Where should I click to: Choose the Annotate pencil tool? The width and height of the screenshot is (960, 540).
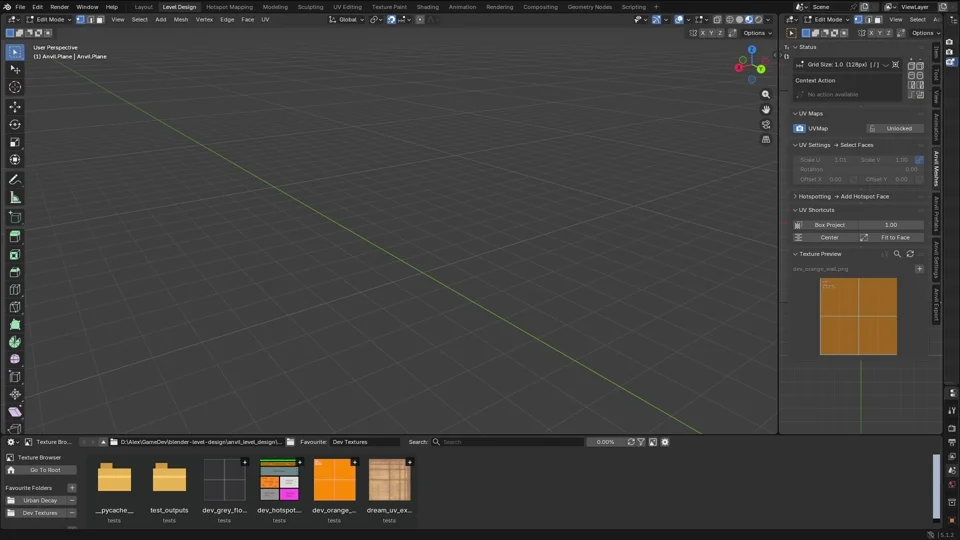pyautogui.click(x=15, y=180)
